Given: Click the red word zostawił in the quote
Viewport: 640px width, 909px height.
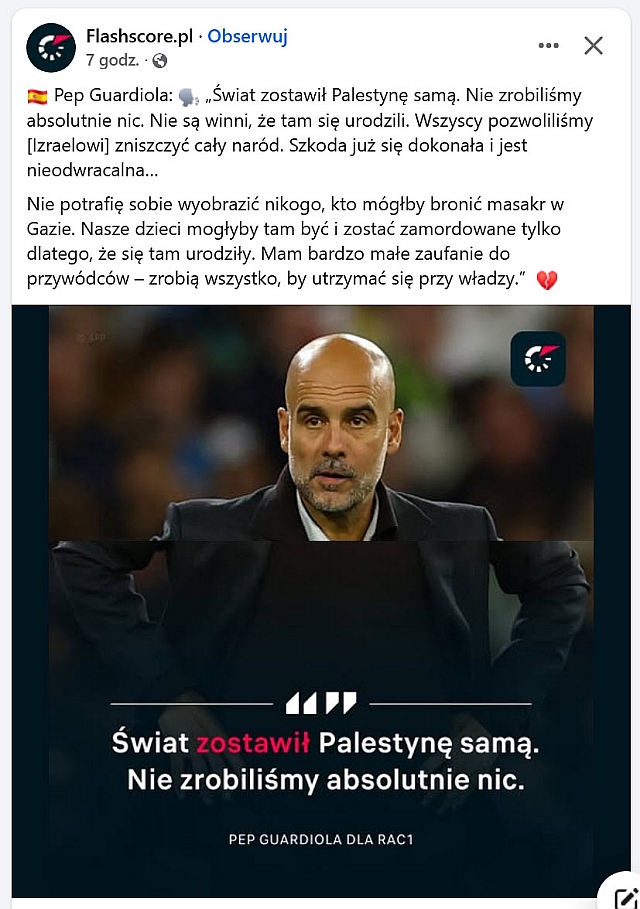Looking at the screenshot, I should point(253,743).
